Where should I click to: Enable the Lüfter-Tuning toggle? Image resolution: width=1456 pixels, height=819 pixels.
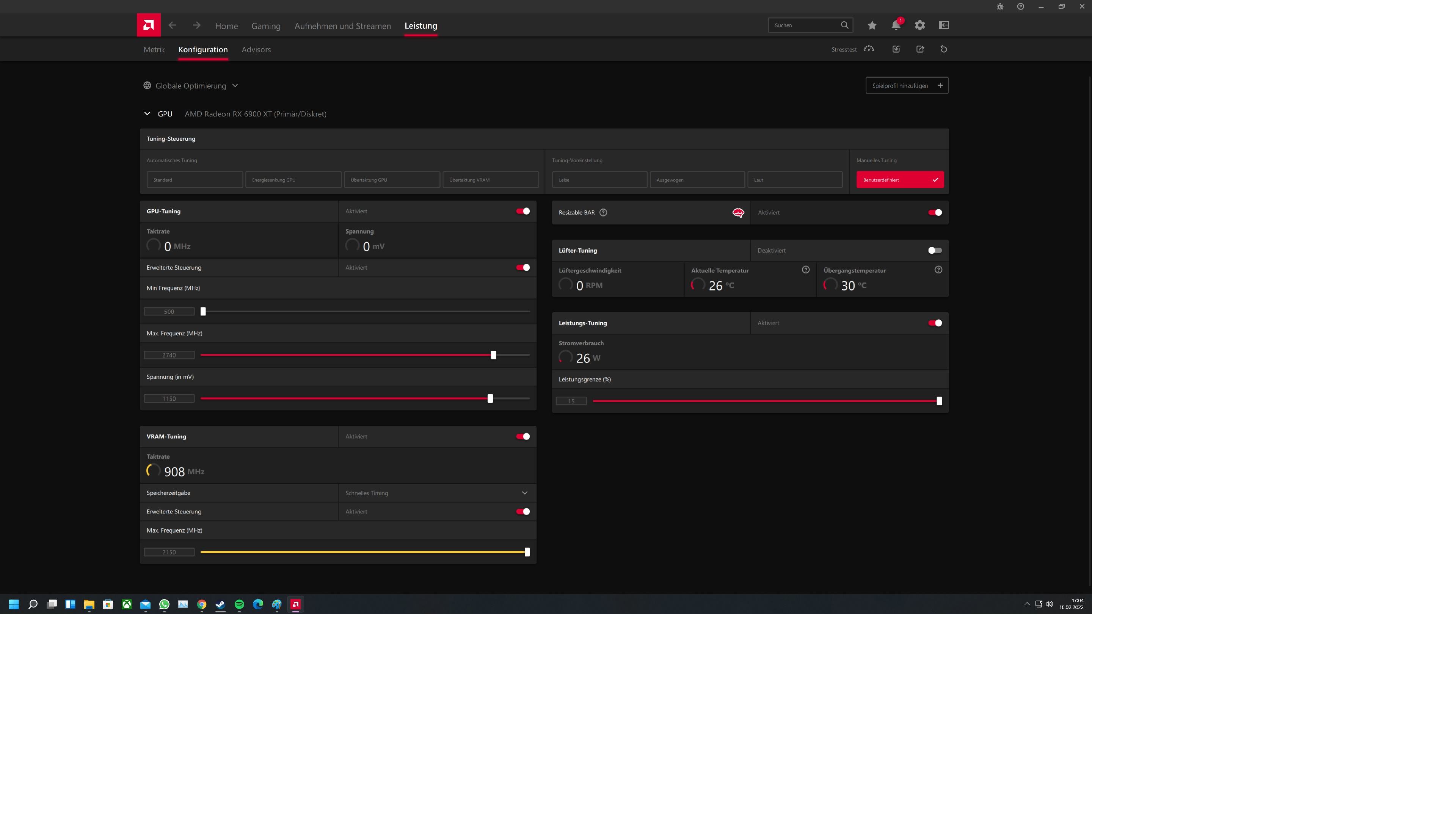pos(935,250)
